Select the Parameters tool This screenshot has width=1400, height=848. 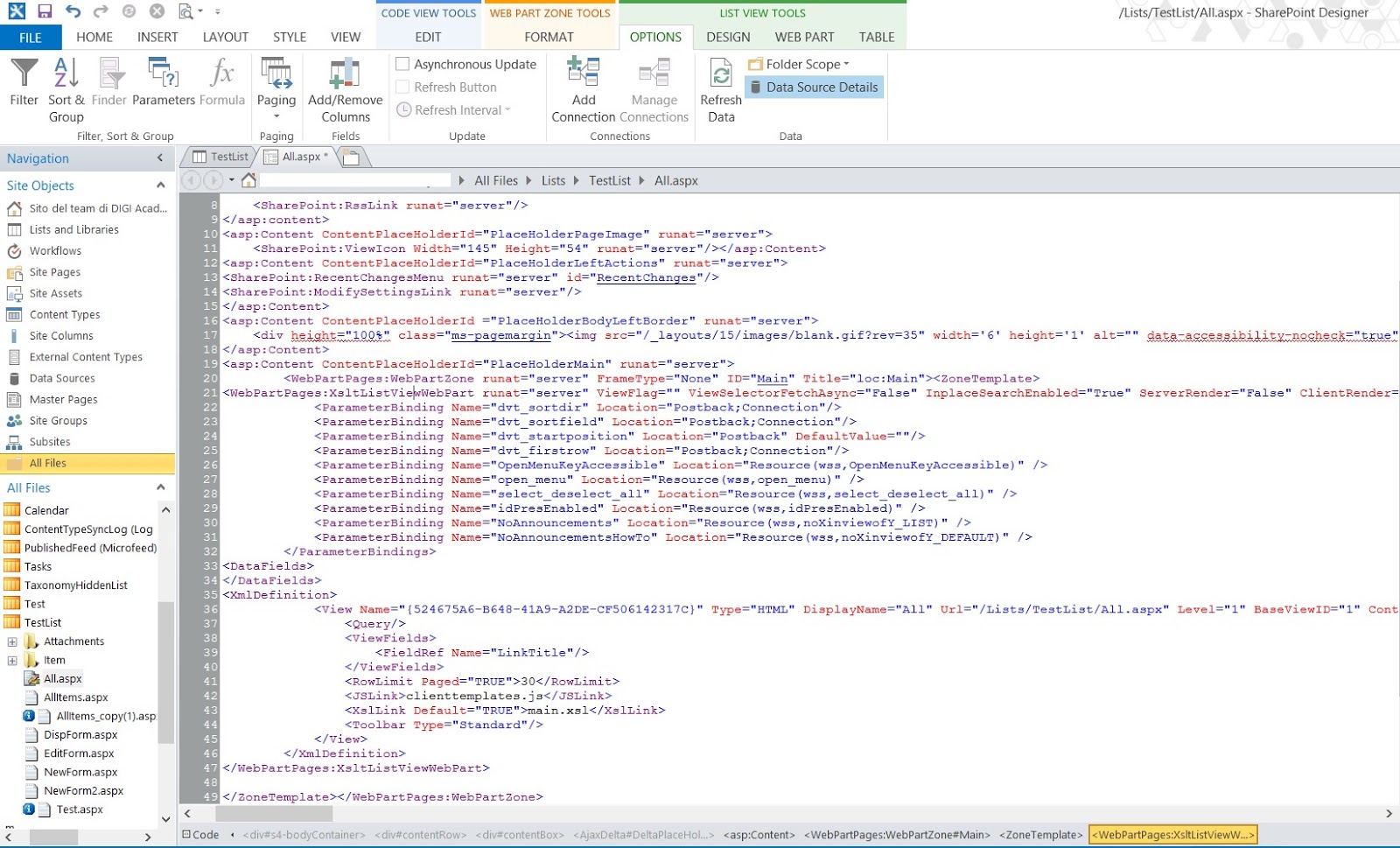point(164,83)
